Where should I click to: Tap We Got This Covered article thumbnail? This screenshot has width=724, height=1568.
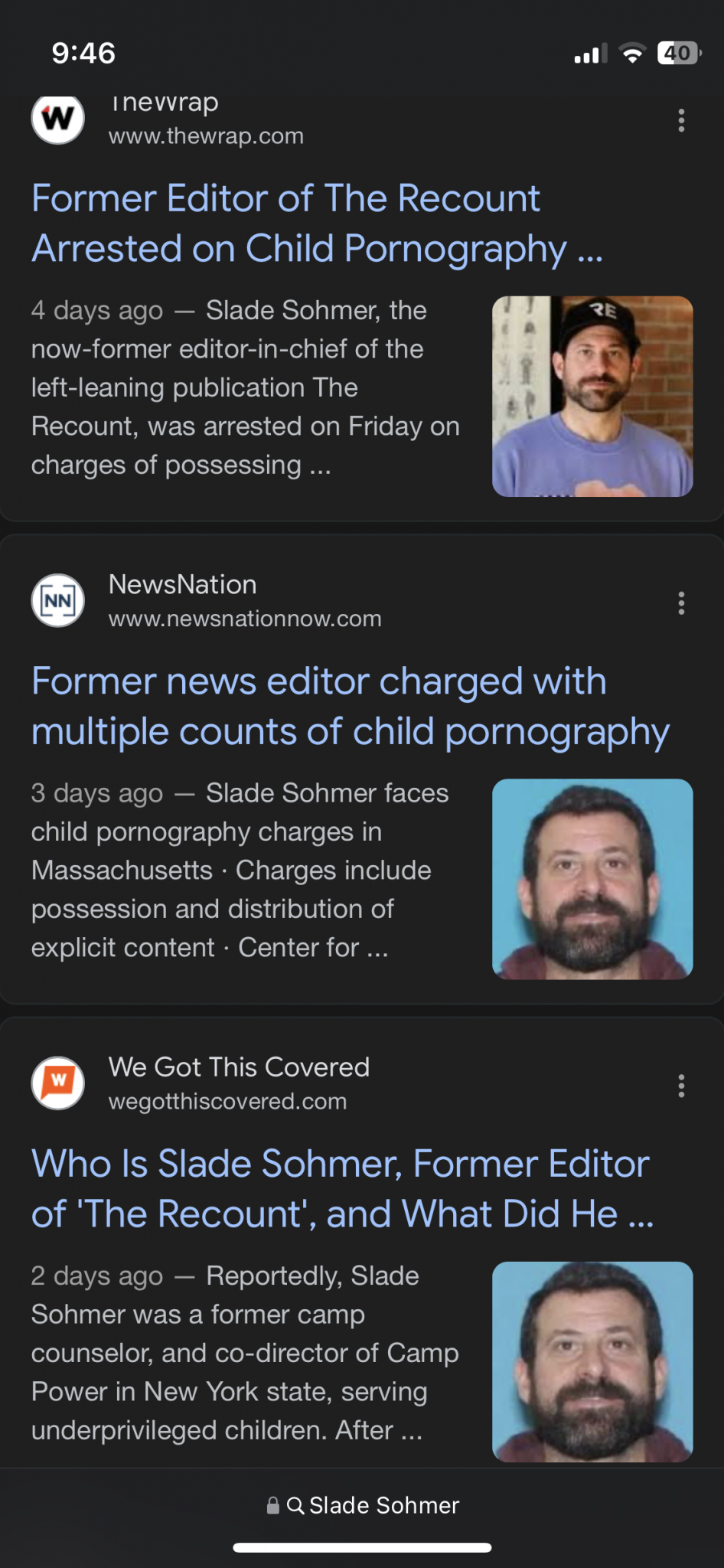(592, 1361)
